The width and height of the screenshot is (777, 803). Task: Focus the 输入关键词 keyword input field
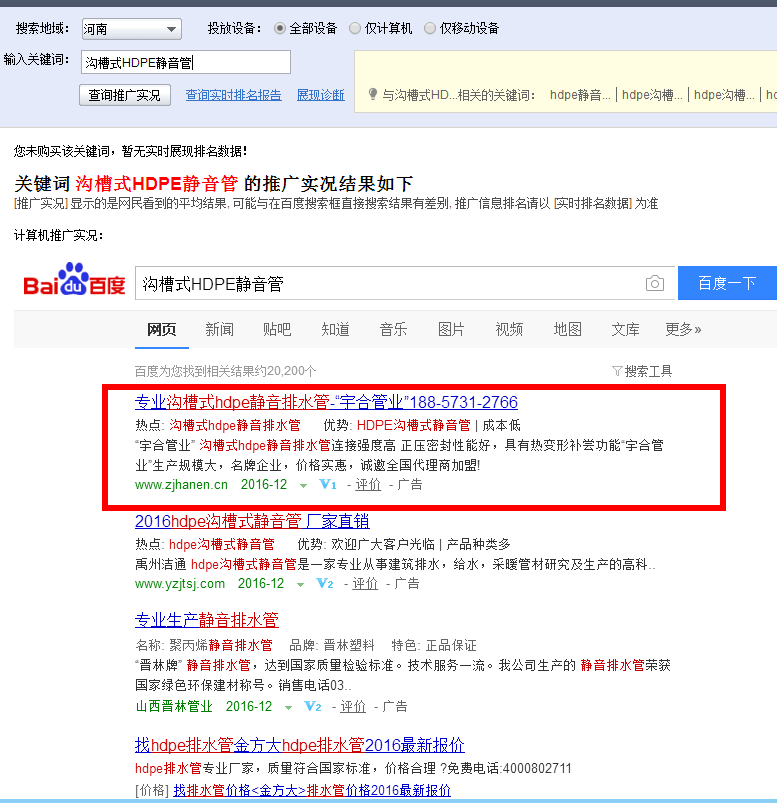186,62
